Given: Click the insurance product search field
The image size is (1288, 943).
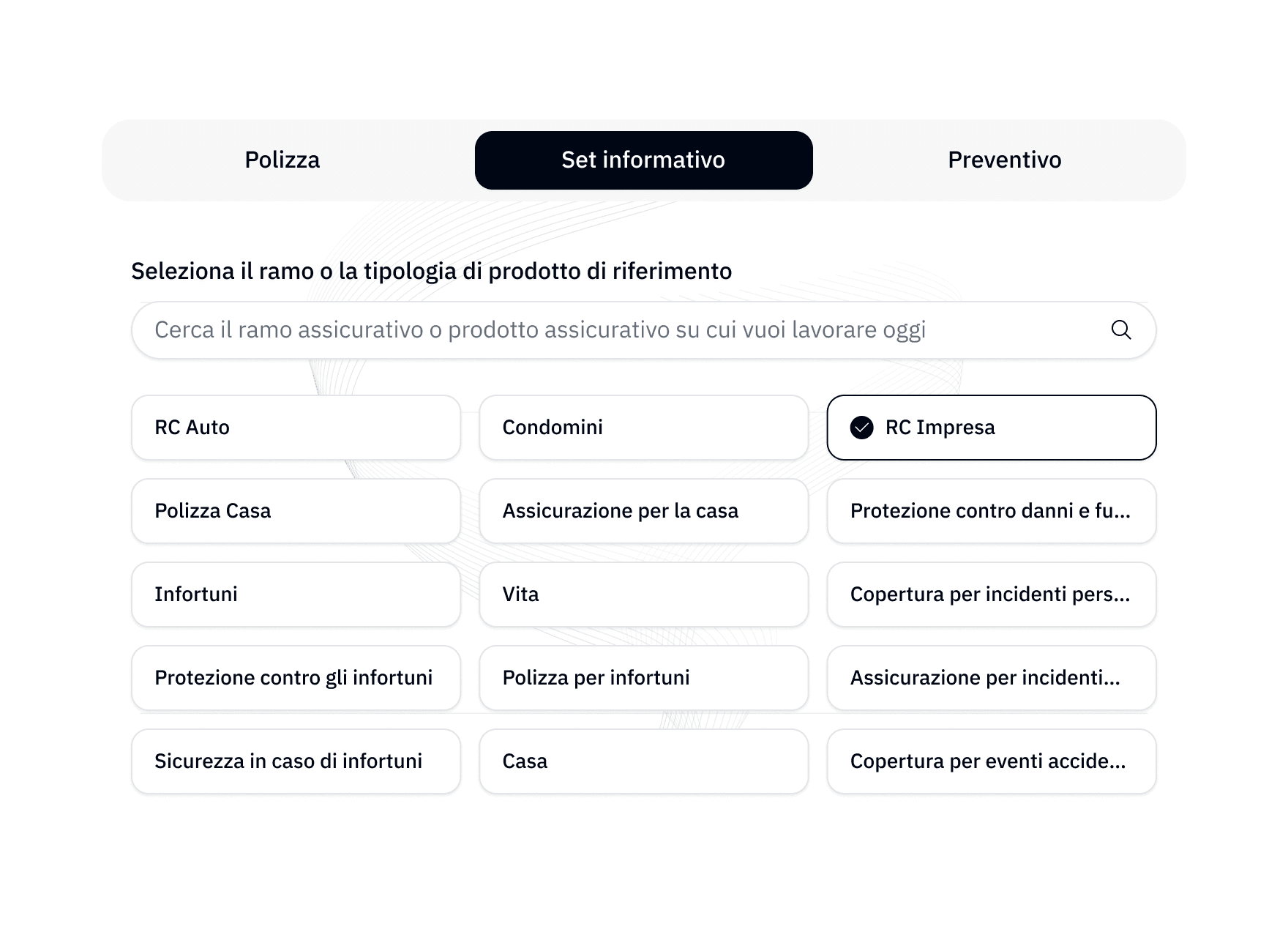Looking at the screenshot, I should [x=585, y=330].
